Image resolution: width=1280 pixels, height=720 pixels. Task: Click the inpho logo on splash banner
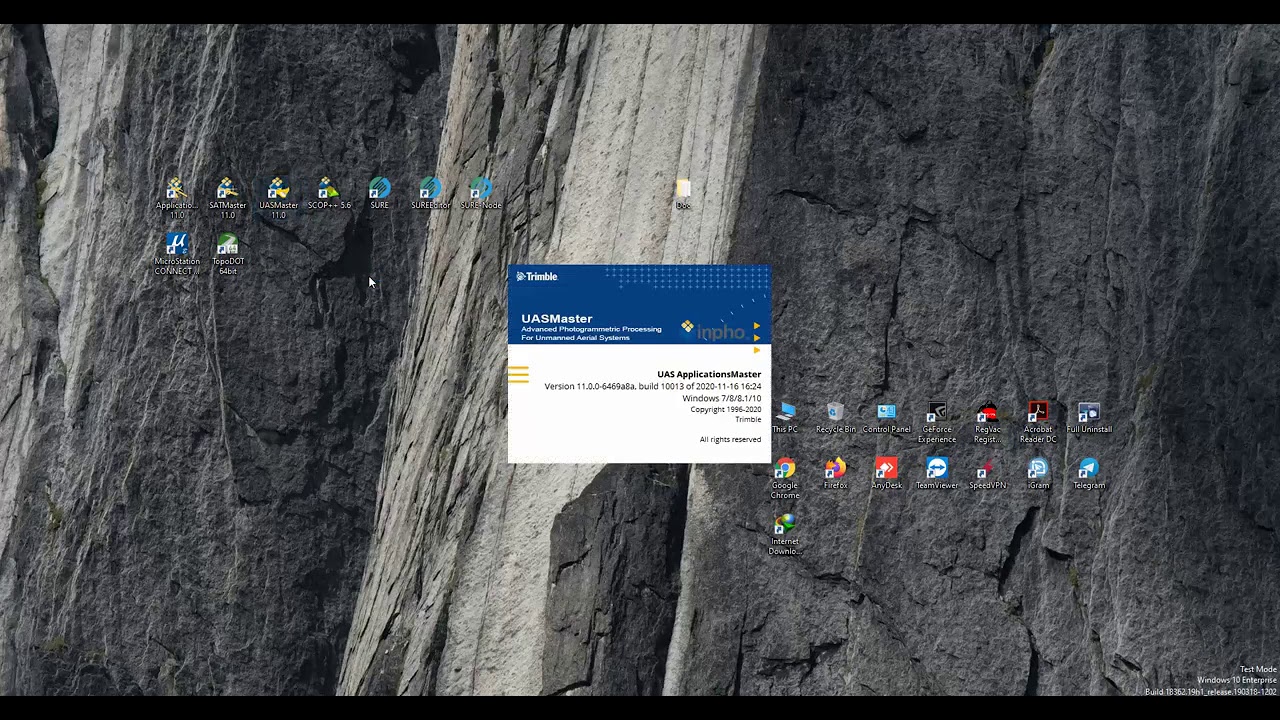point(714,331)
